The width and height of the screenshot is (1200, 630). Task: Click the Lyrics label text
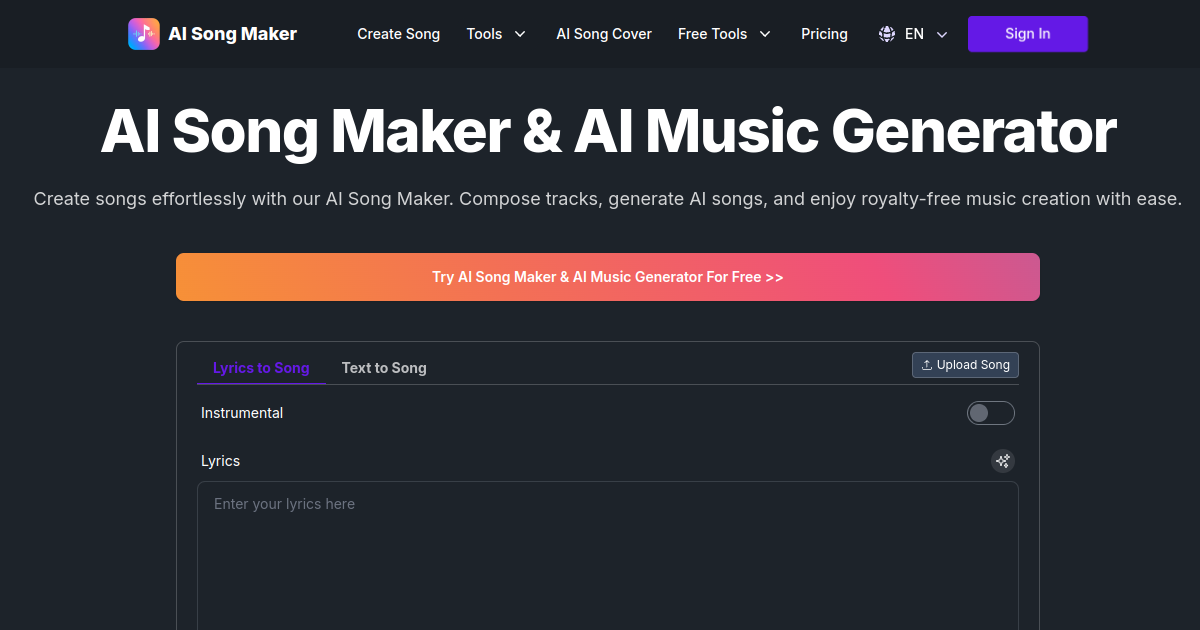(x=221, y=461)
